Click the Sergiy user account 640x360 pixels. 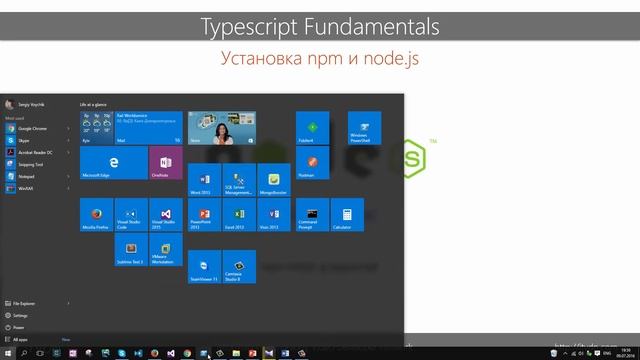(25, 104)
